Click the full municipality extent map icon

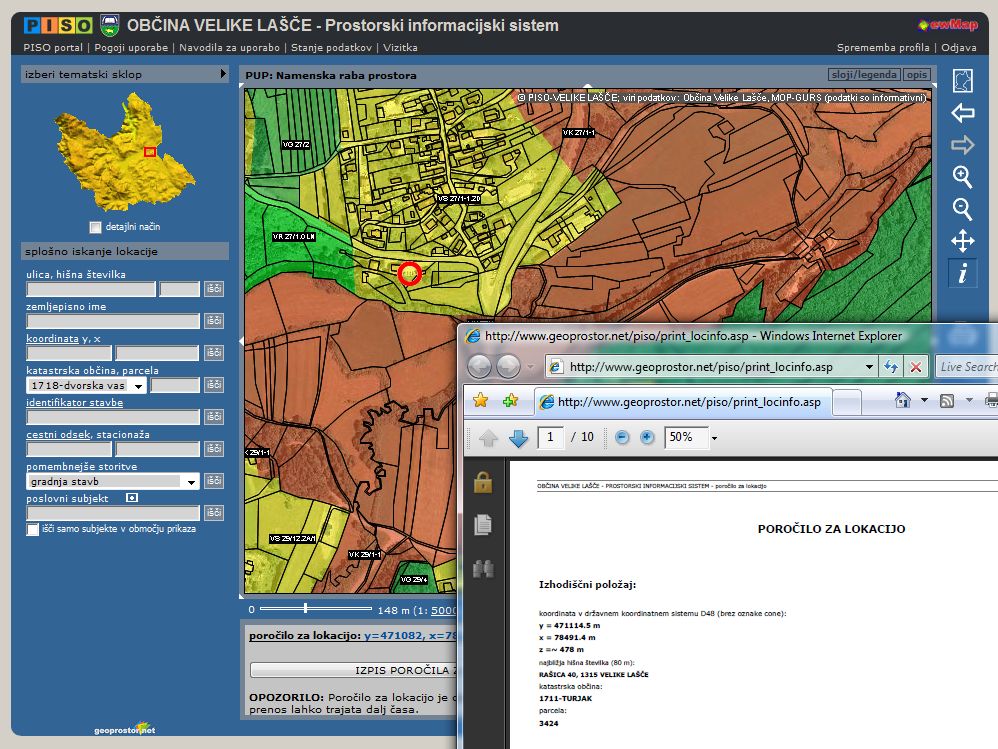[962, 81]
